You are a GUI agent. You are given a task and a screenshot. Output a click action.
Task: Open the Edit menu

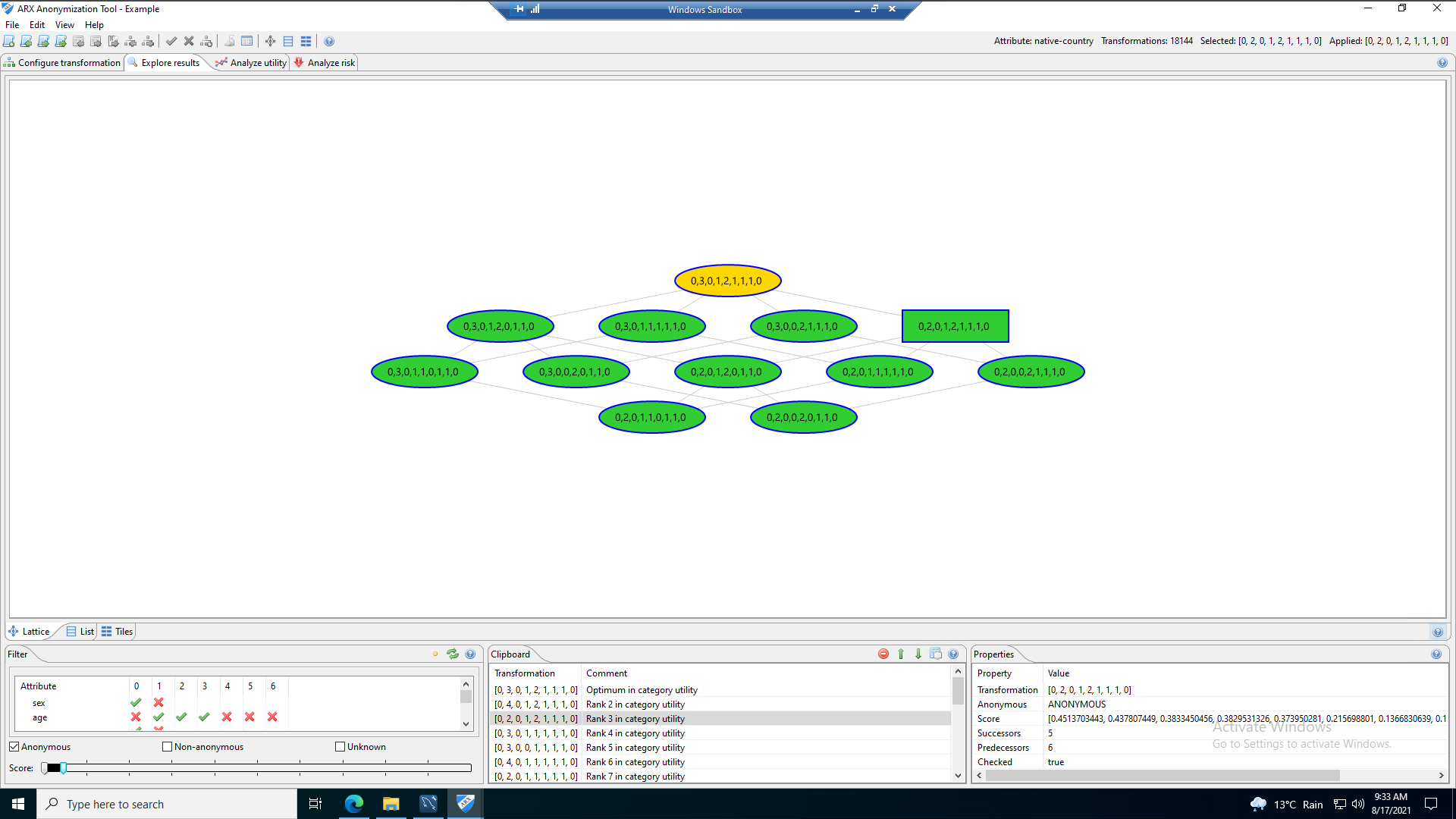pos(37,25)
